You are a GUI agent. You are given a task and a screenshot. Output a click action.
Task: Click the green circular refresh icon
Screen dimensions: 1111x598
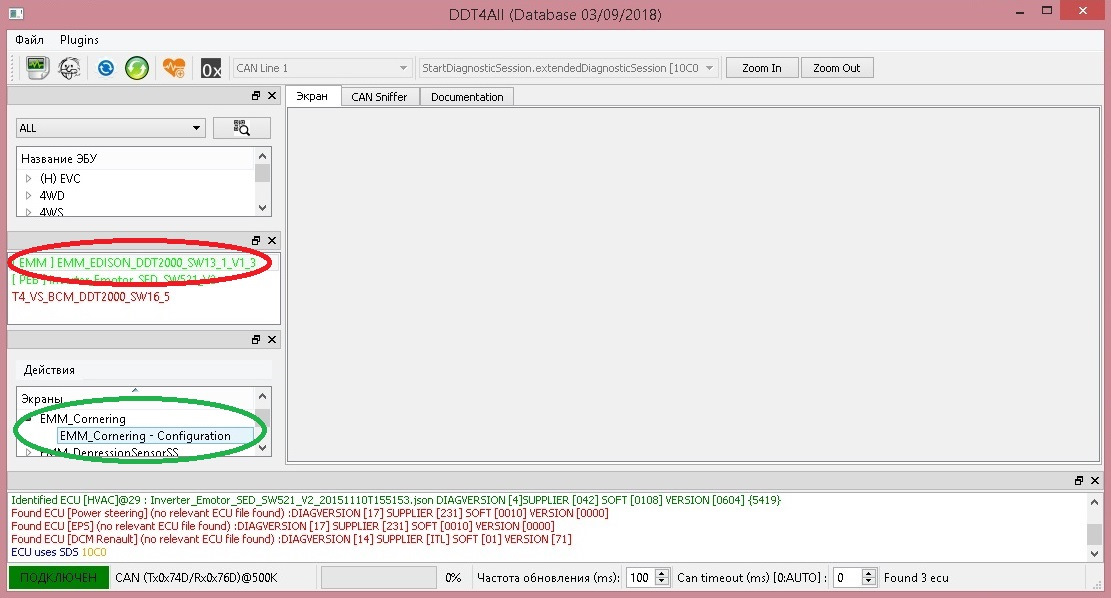(x=137, y=68)
